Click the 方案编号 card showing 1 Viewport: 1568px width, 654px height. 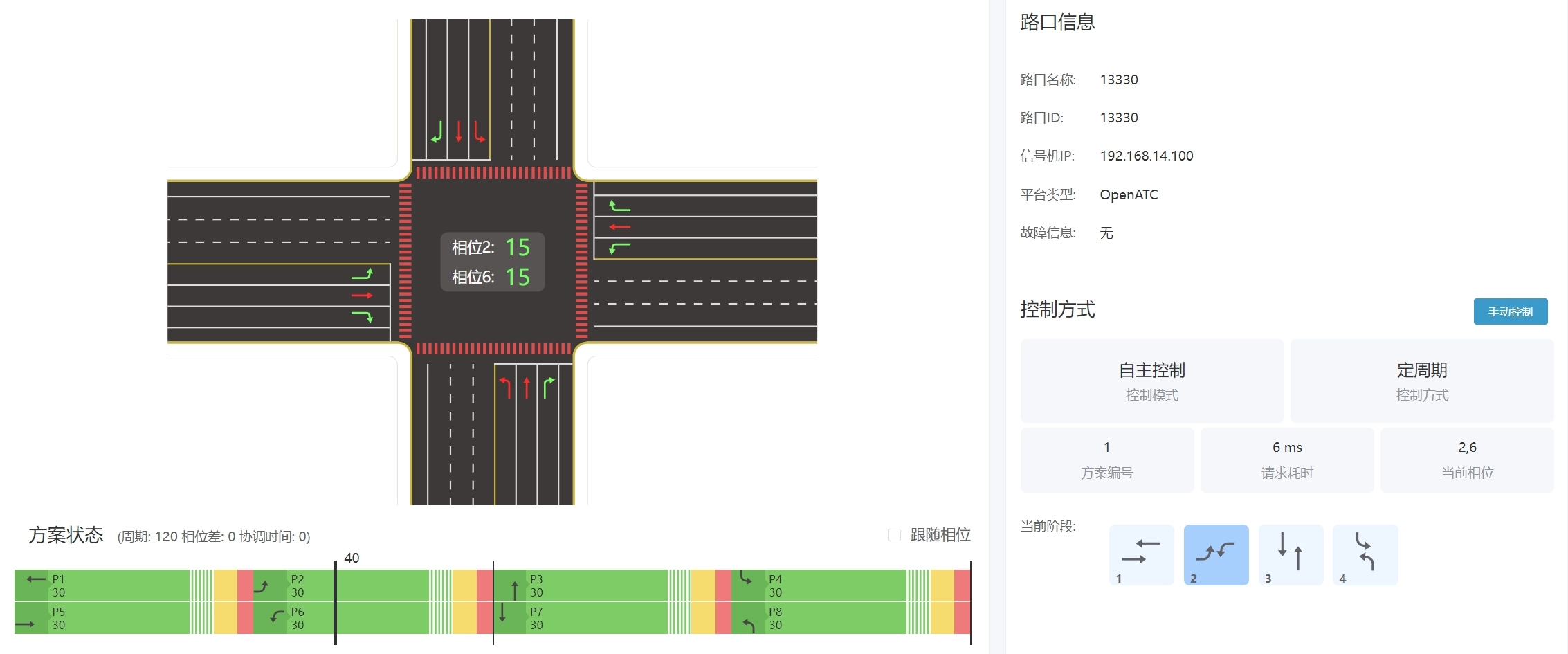tap(1106, 460)
